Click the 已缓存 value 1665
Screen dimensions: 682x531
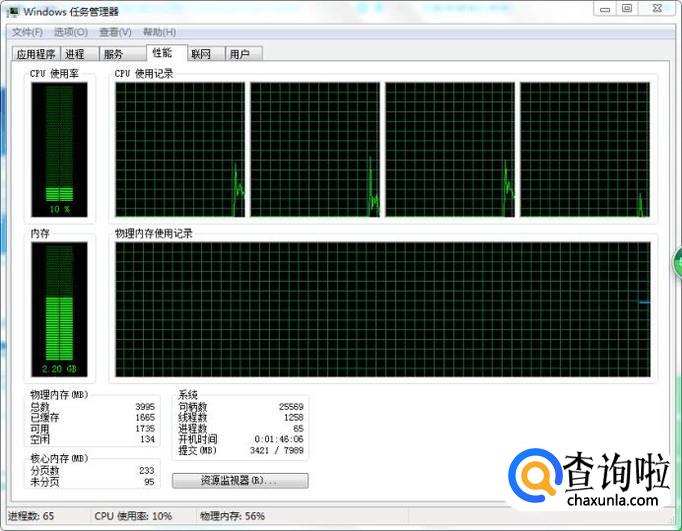(x=145, y=417)
